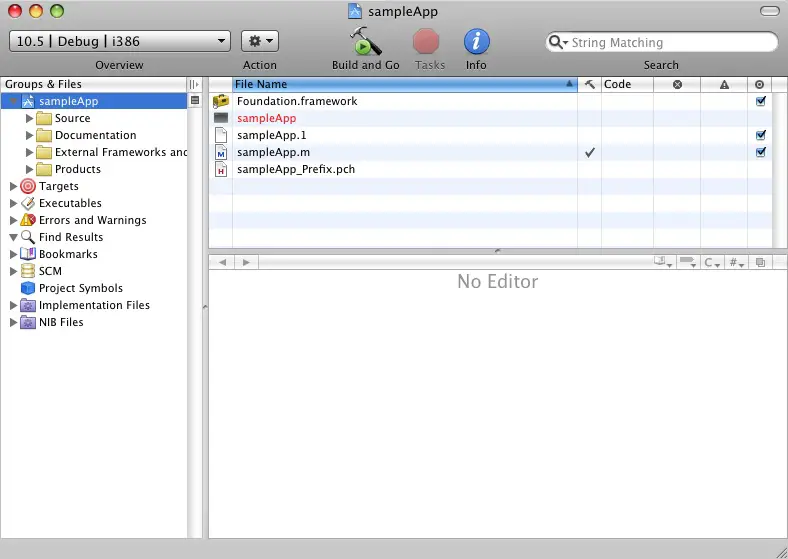Open the 10.5 Debug i386 Overview dropdown
This screenshot has height=559, width=788.
click(x=120, y=41)
